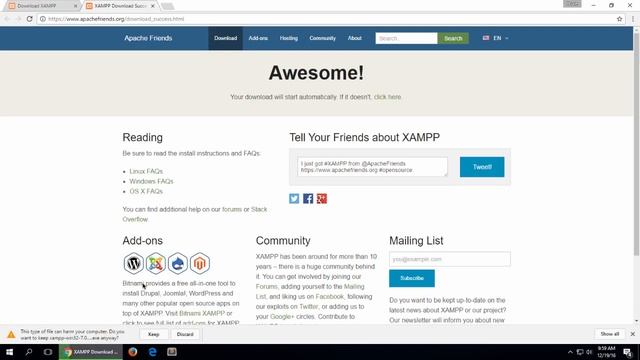Image resolution: width=640 pixels, height=360 pixels.
Task: Open the Forums link in Community
Action: pyautogui.click(x=267, y=287)
